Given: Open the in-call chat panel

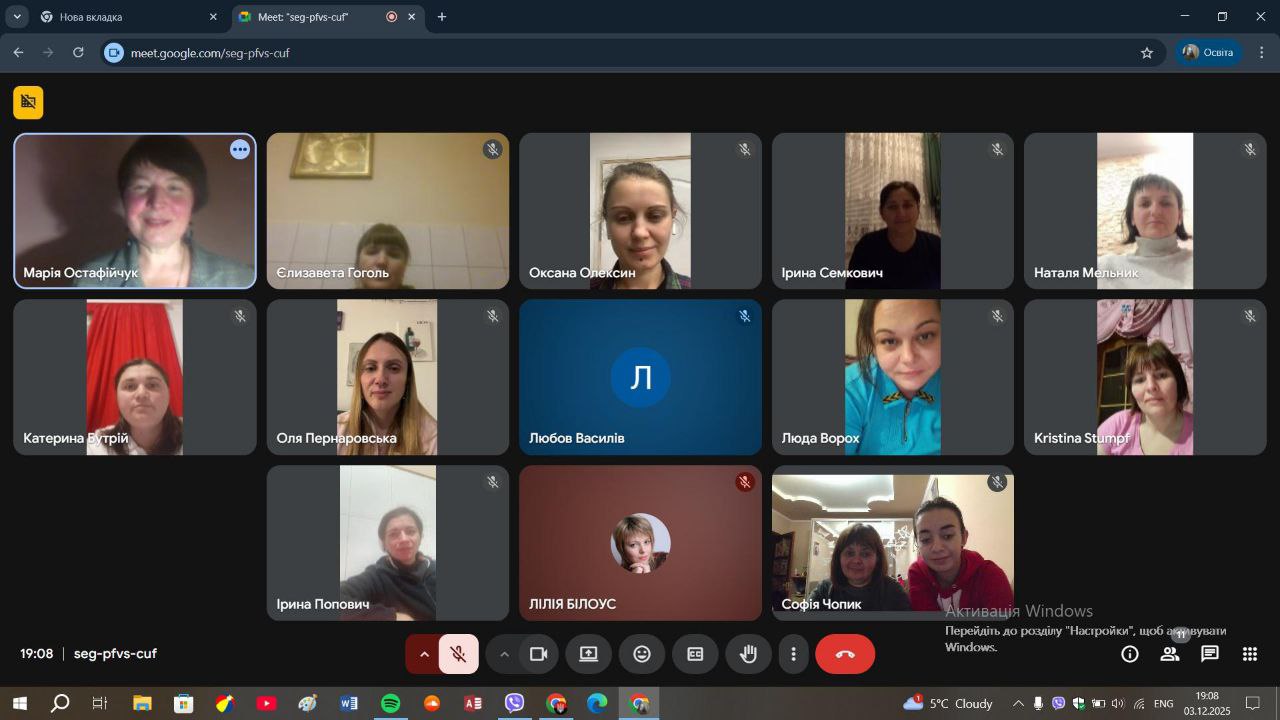Looking at the screenshot, I should pos(1210,654).
